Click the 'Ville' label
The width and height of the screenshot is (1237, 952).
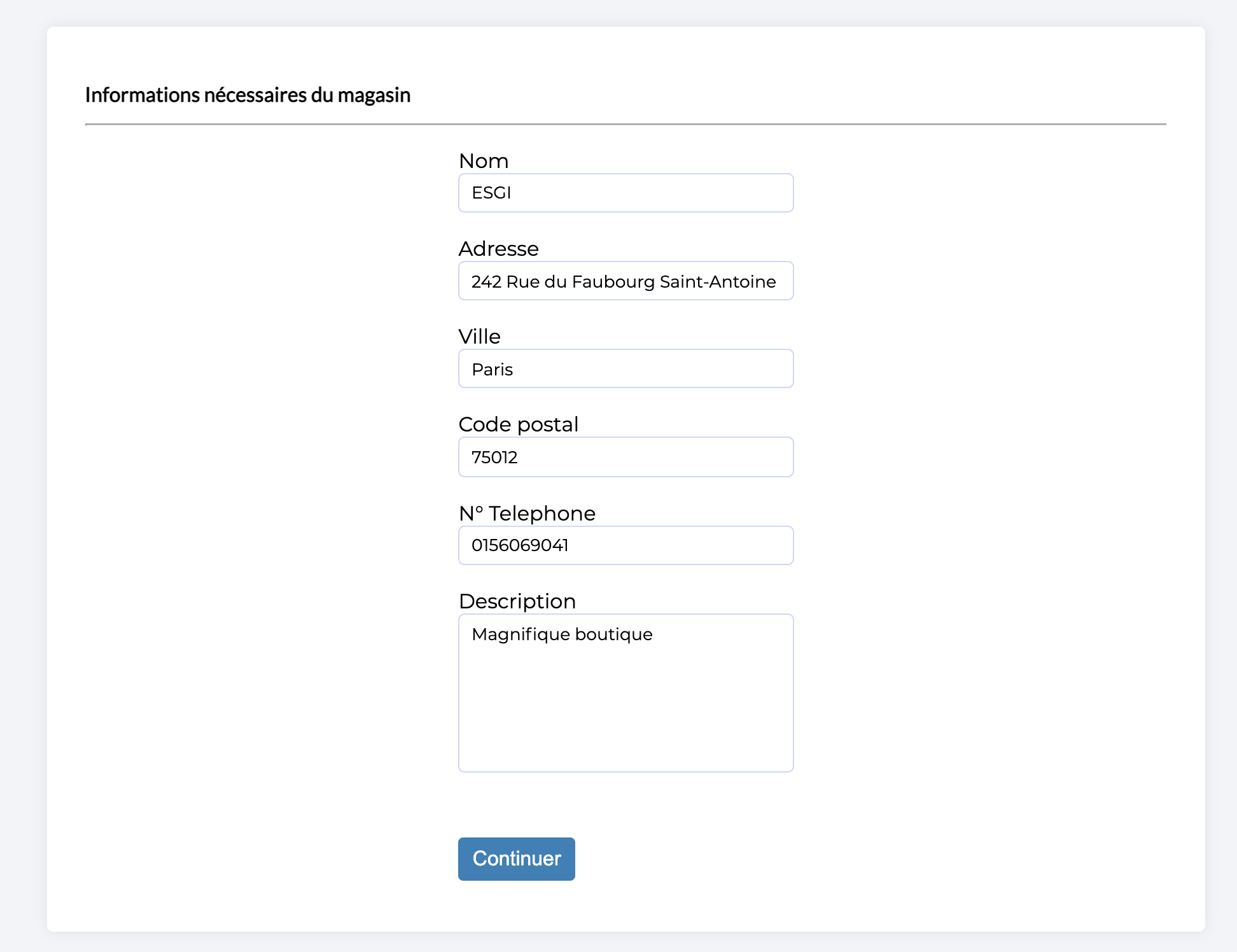[479, 337]
